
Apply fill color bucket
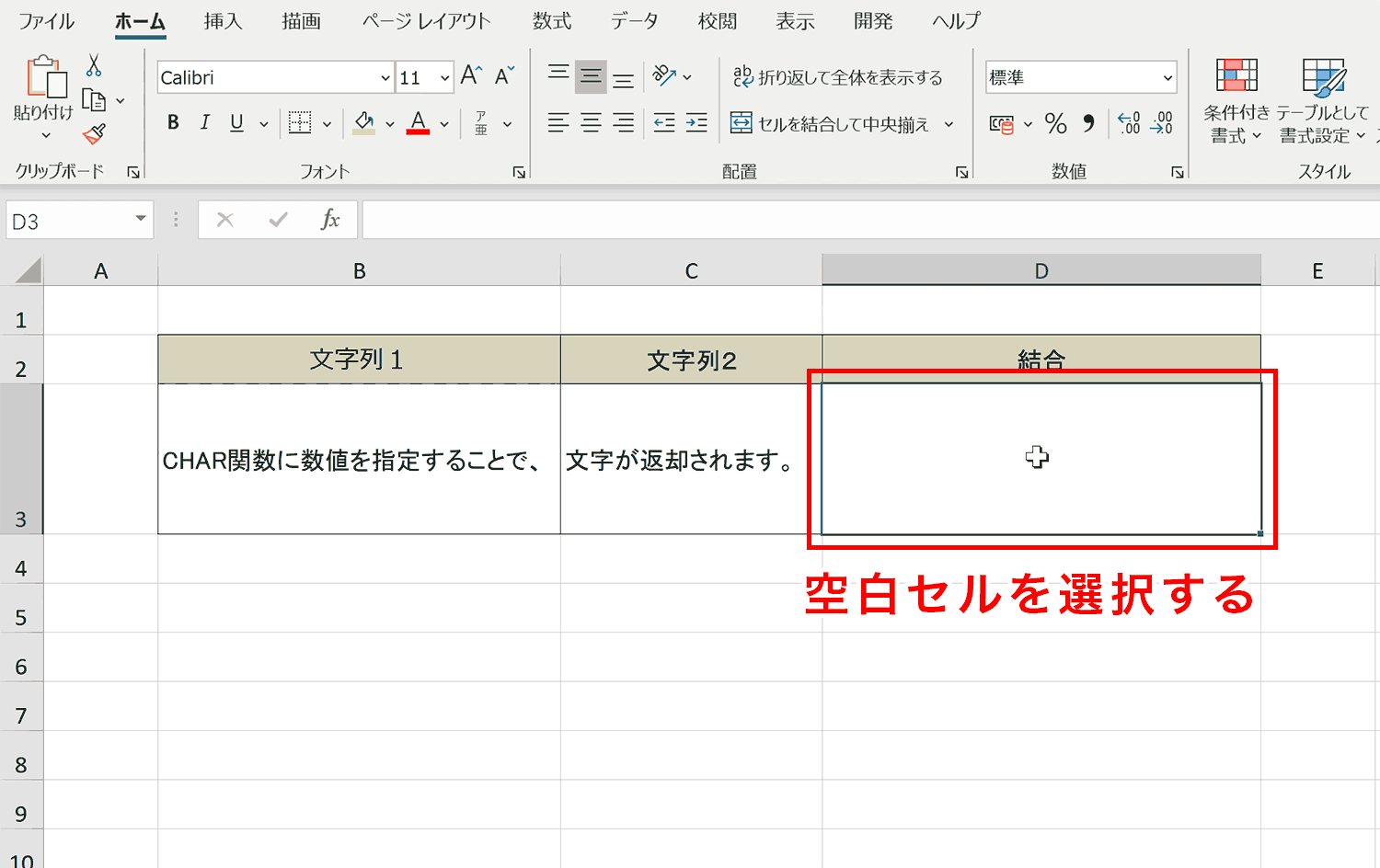[x=364, y=122]
